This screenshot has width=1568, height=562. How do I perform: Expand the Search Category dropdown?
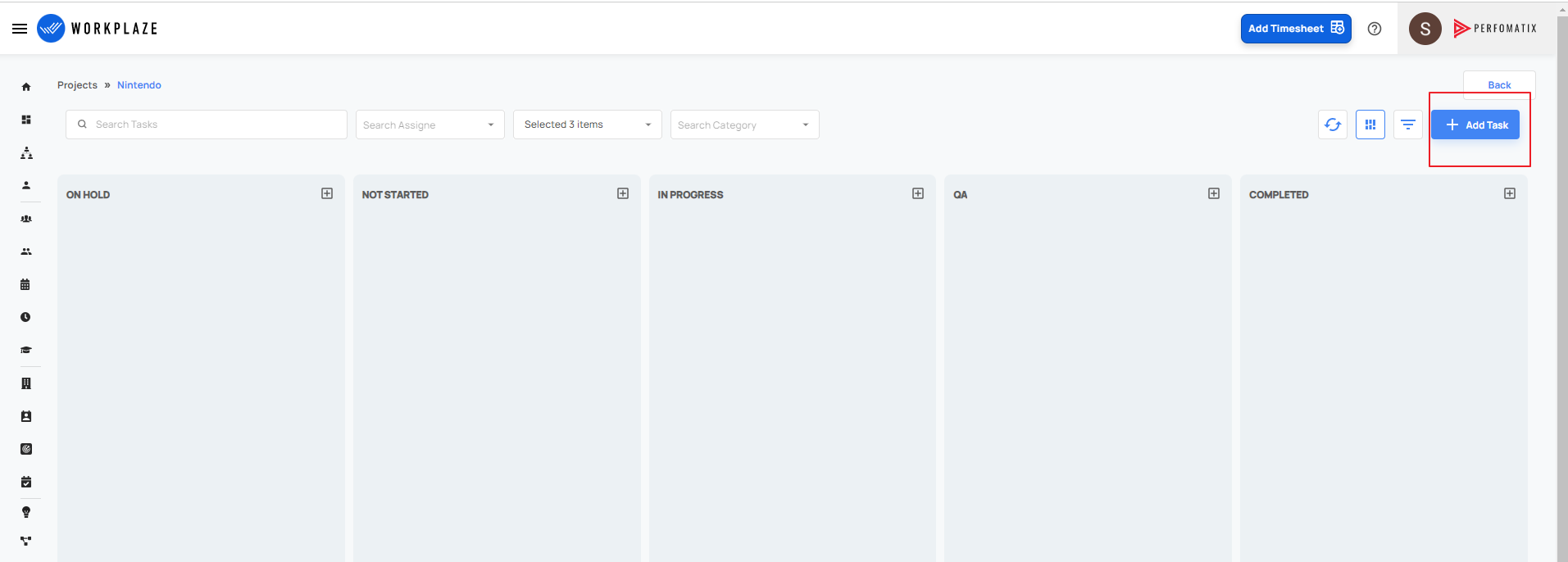click(x=745, y=125)
